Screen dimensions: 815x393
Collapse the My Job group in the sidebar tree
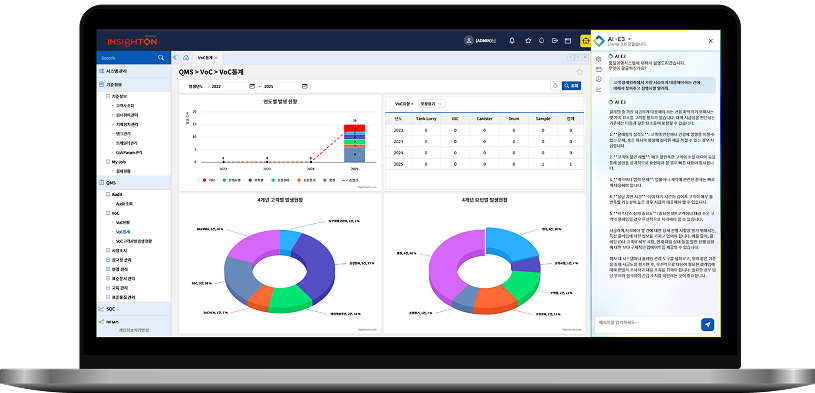[108, 162]
